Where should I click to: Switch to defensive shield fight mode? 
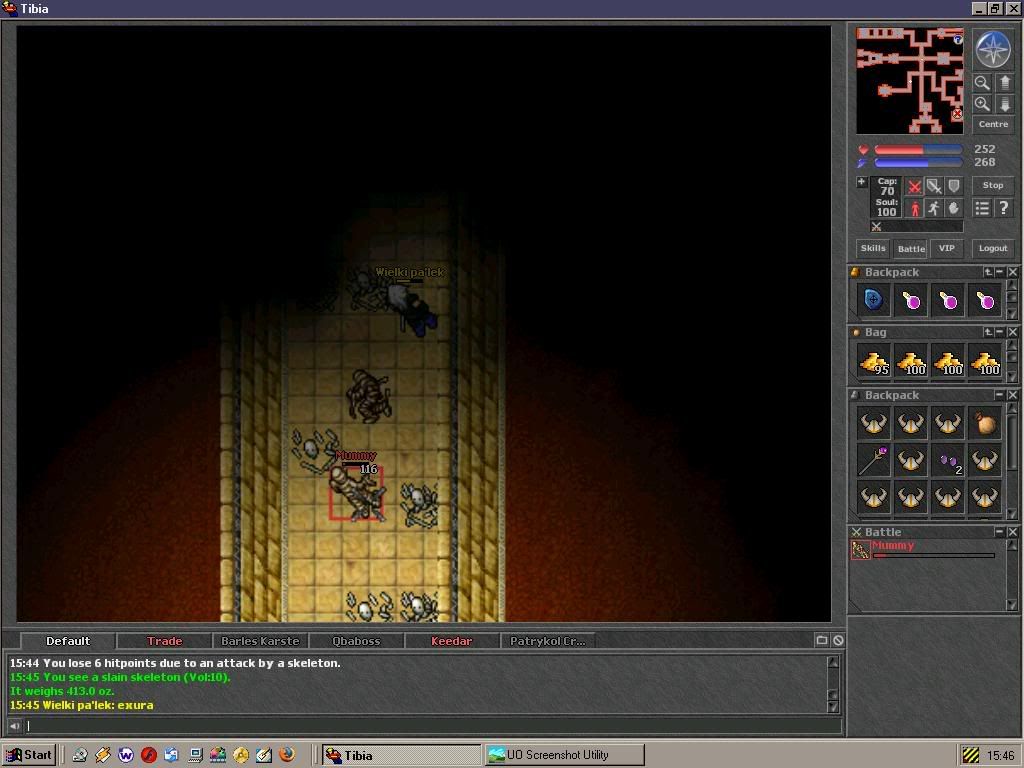pos(953,187)
